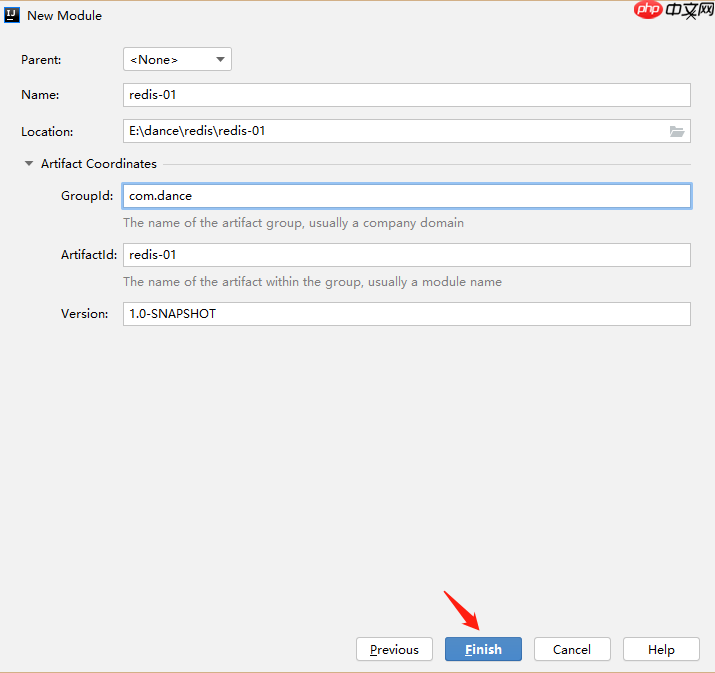Click the "ArtifactId:" label
The height and width of the screenshot is (673, 715).
click(x=89, y=255)
